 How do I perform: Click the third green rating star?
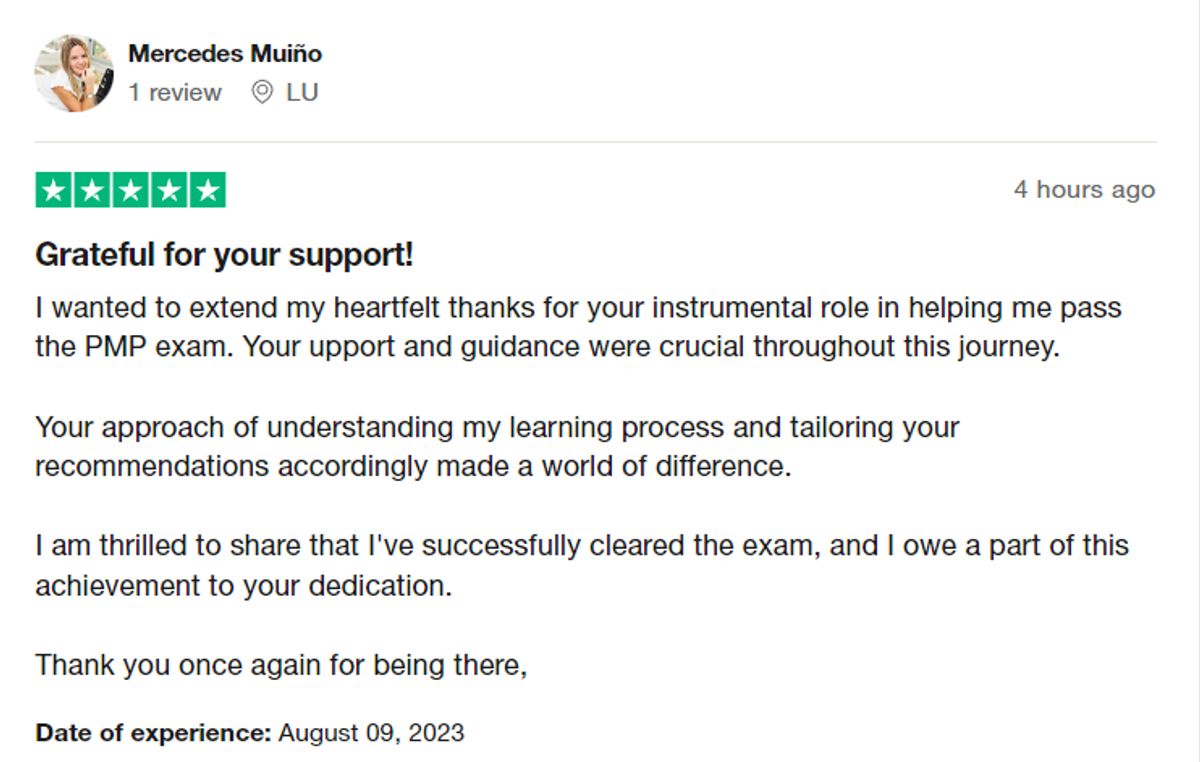pos(131,190)
